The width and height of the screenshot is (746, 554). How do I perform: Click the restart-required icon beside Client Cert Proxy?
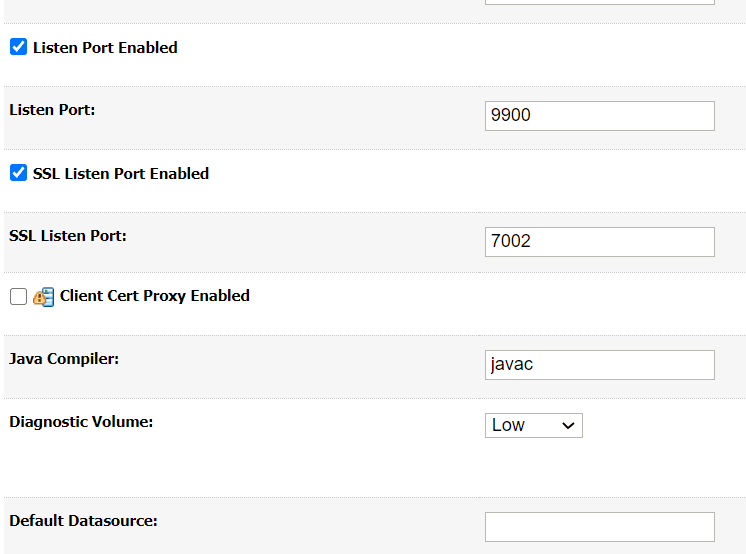point(43,297)
